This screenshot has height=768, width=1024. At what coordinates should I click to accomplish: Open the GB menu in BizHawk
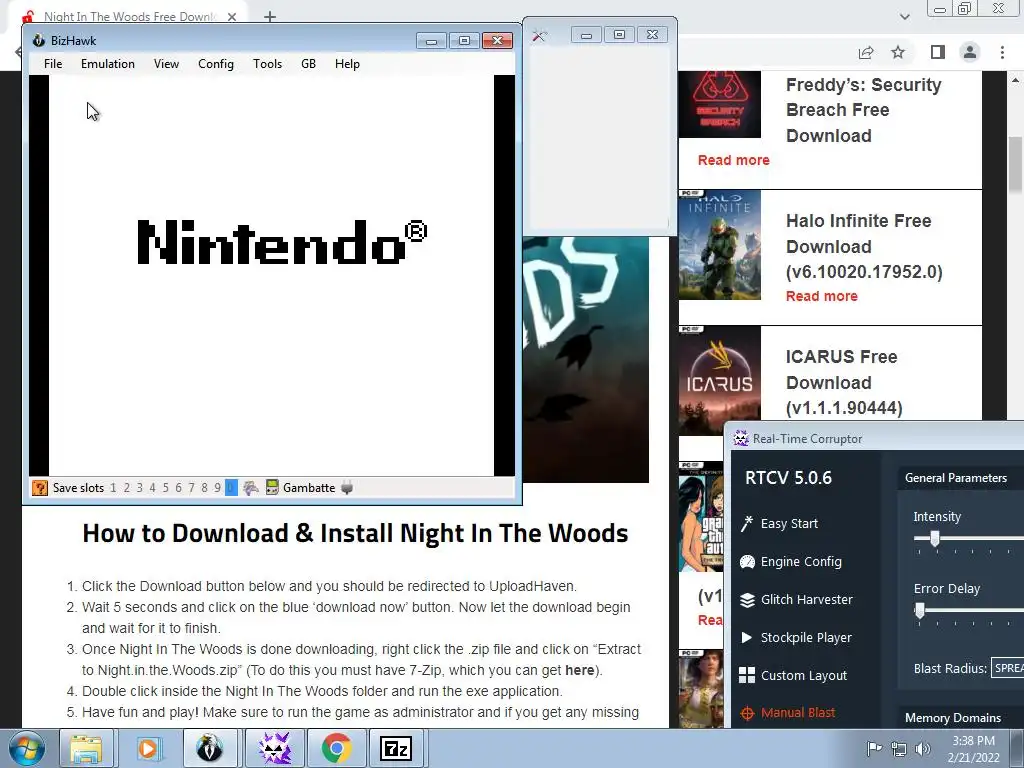(x=308, y=63)
